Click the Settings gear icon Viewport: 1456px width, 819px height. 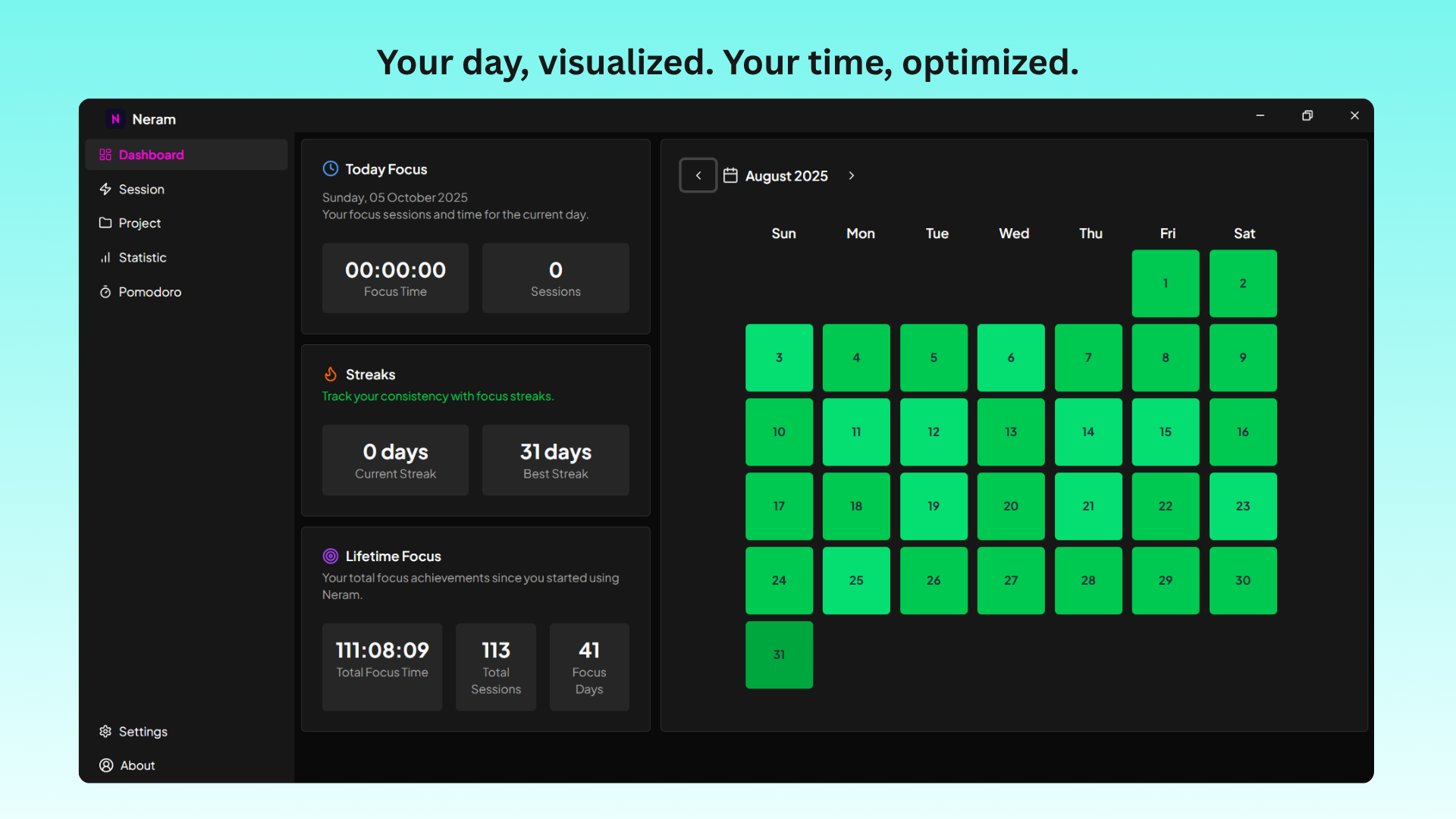(105, 731)
